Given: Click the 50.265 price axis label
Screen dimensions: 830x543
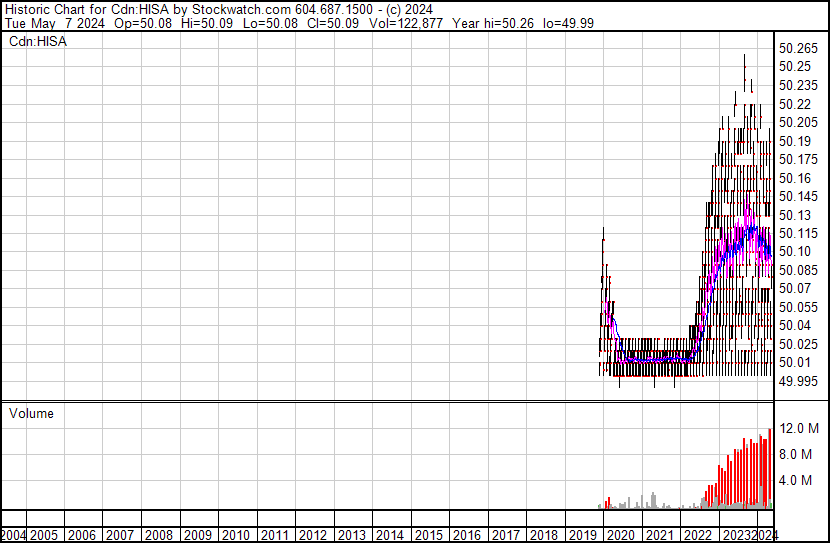Looking at the screenshot, I should click(x=799, y=48).
